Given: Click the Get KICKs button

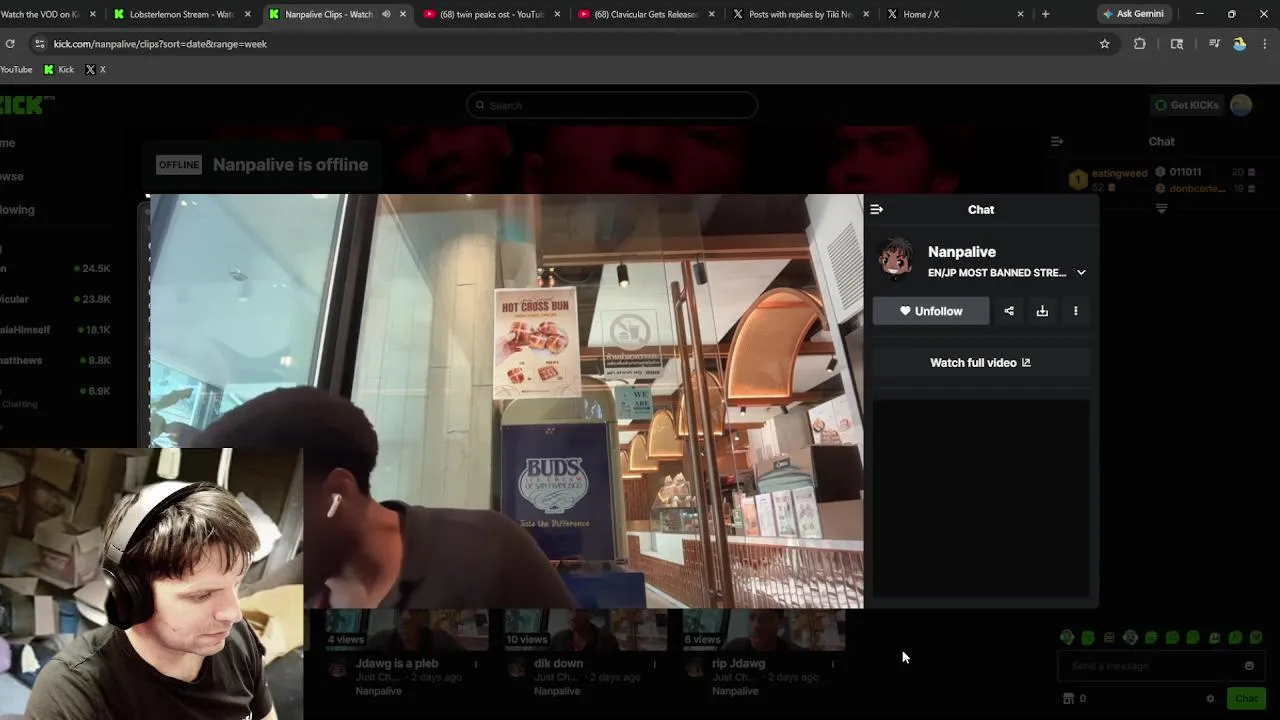Looking at the screenshot, I should [x=1186, y=105].
